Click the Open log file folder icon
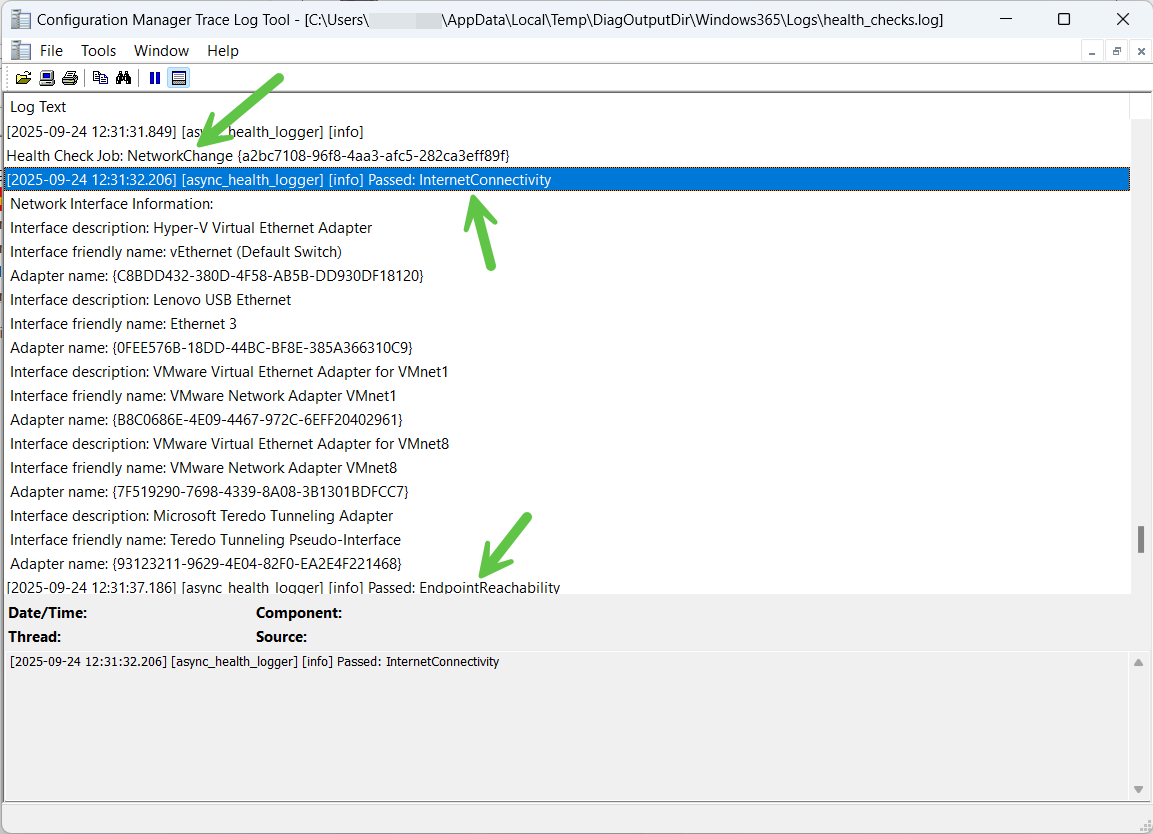 pyautogui.click(x=23, y=78)
